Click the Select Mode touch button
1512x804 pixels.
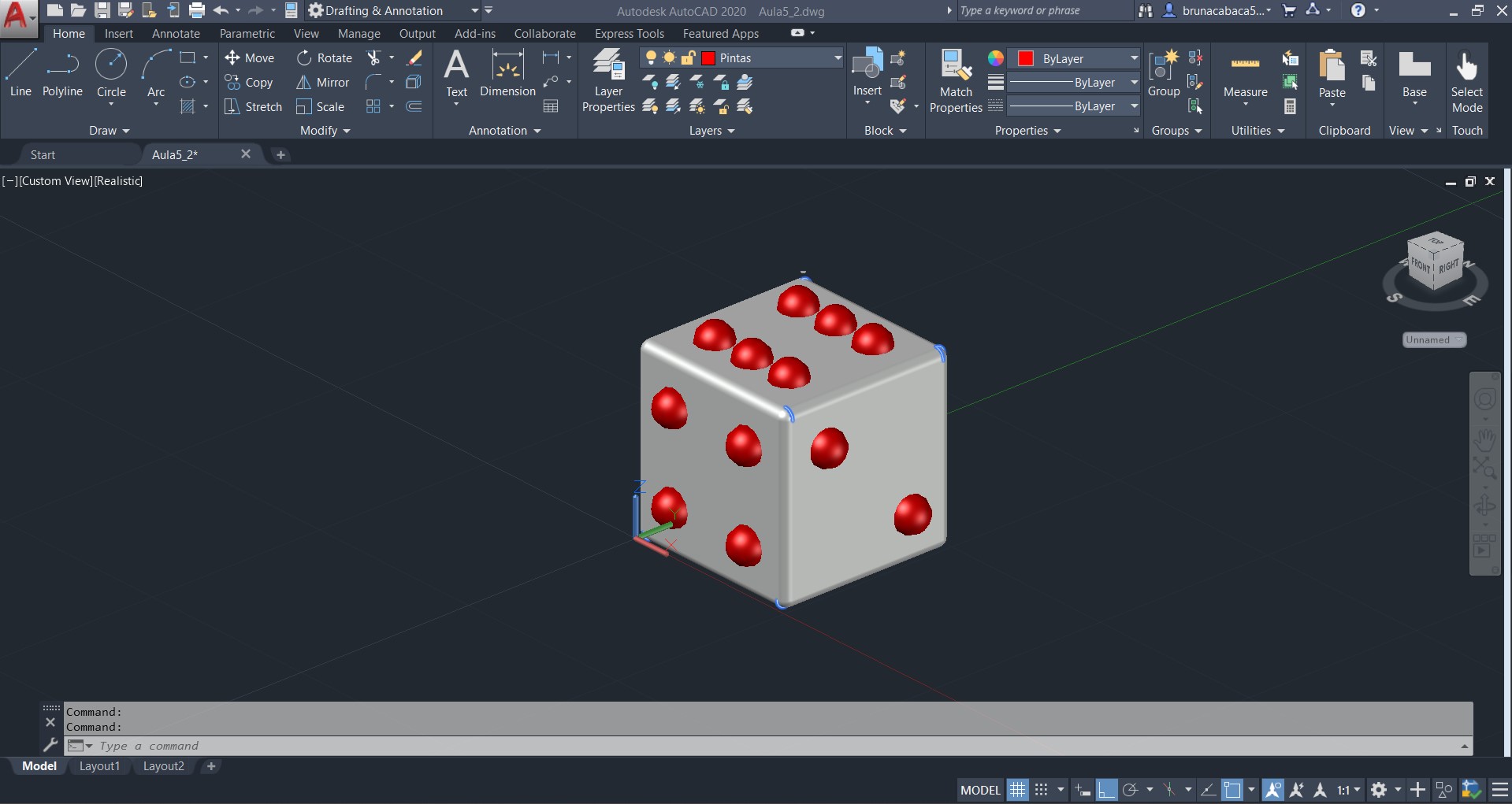(x=1467, y=80)
